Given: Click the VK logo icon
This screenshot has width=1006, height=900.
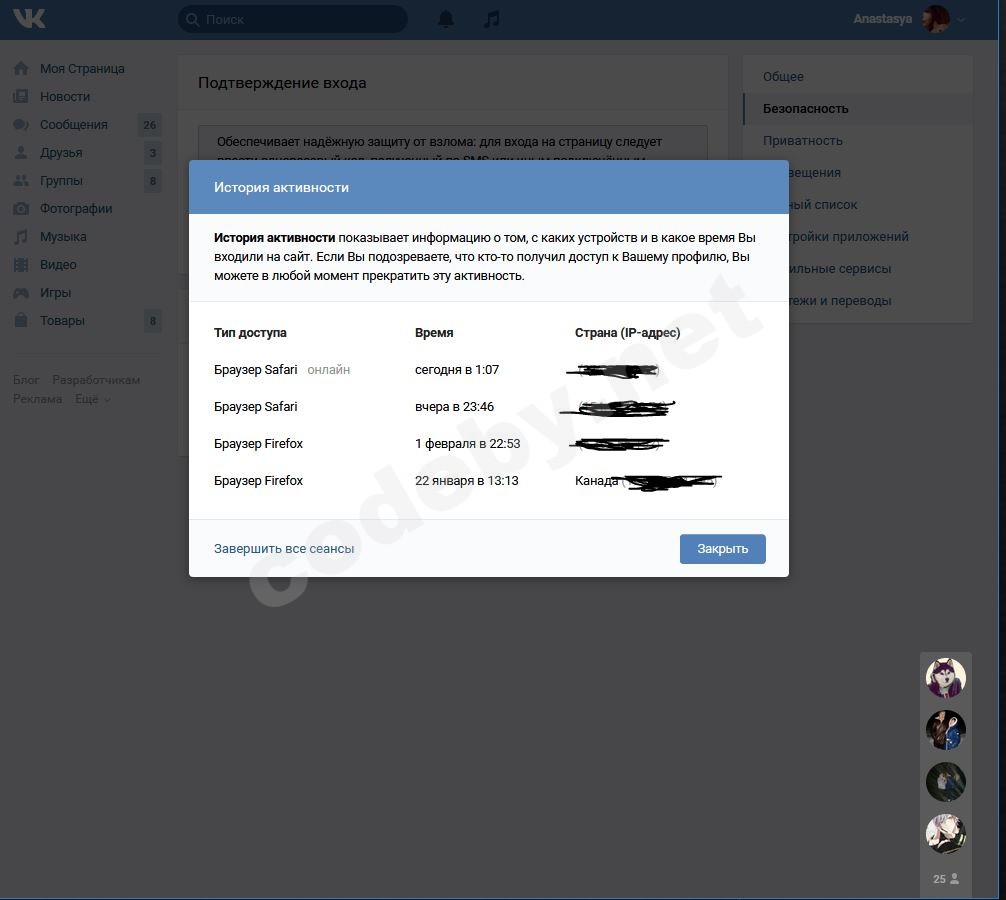Looking at the screenshot, I should [x=29, y=19].
